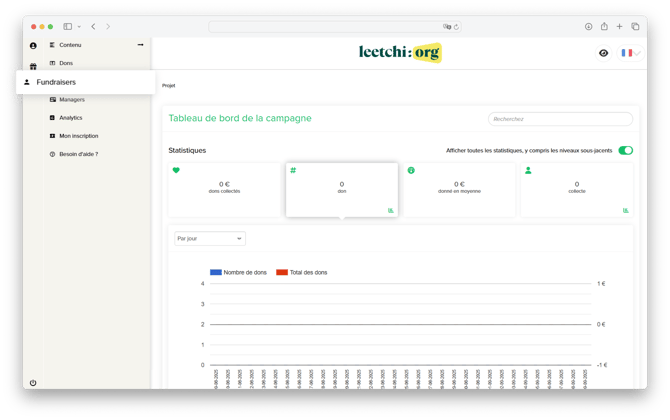Toggle the Safari sidebar button

pos(68,26)
